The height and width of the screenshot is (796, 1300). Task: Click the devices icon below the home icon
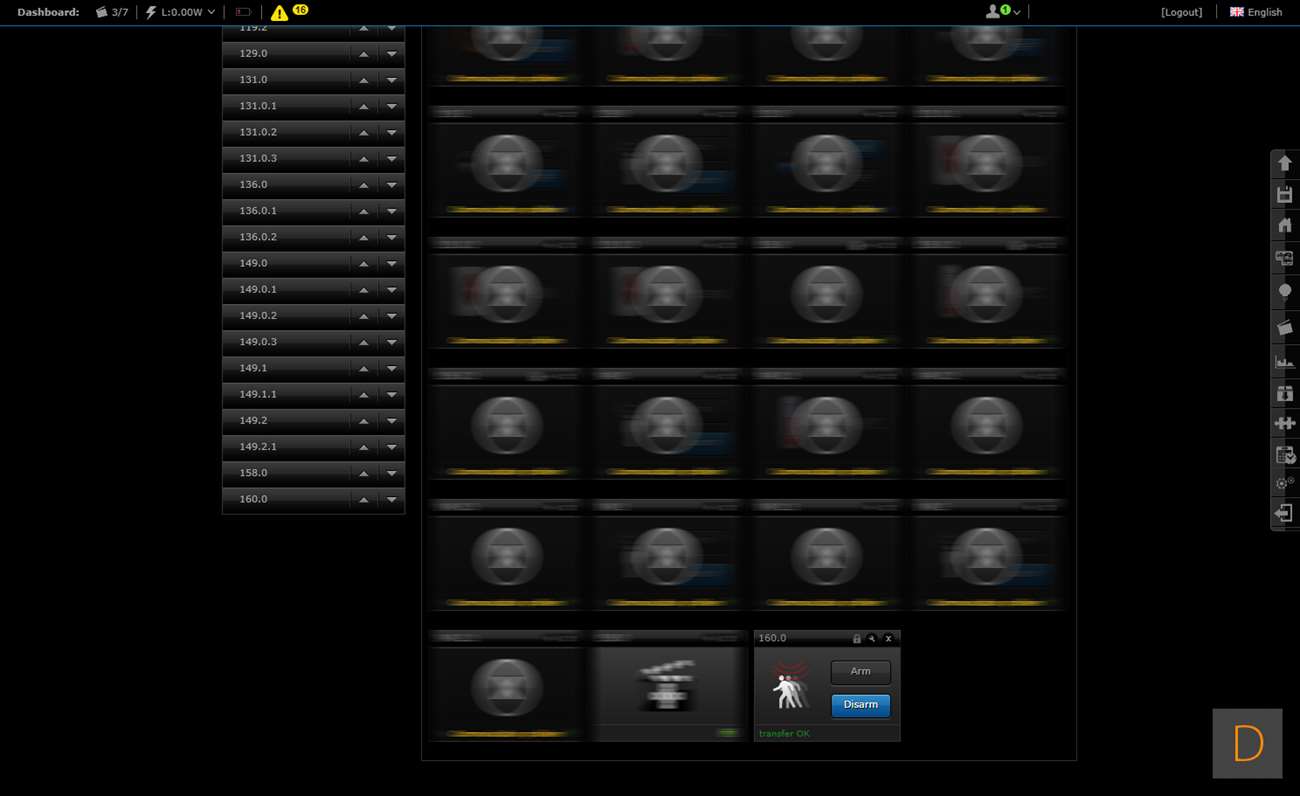click(x=1285, y=258)
